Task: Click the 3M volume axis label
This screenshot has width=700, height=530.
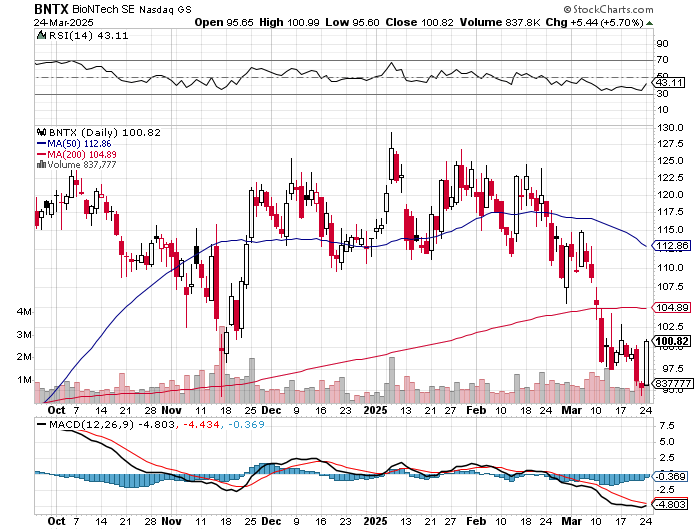Action: tap(24, 335)
